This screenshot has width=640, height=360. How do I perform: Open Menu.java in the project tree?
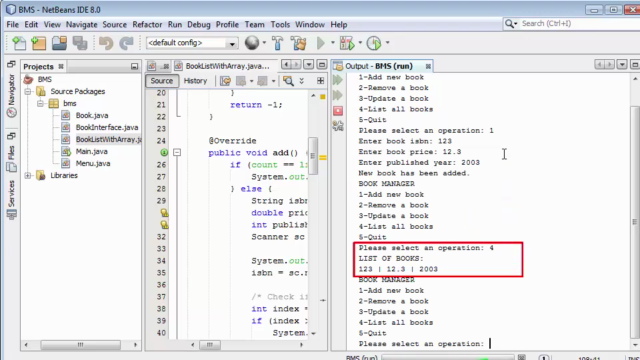click(x=93, y=163)
